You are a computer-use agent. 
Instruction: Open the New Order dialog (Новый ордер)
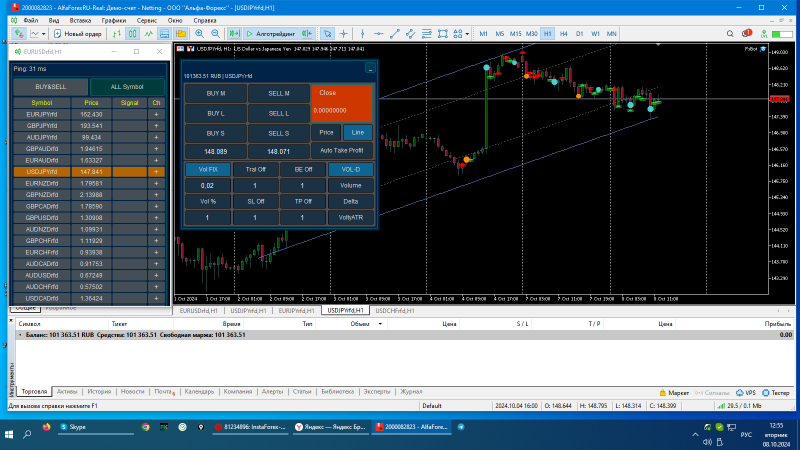(78, 34)
